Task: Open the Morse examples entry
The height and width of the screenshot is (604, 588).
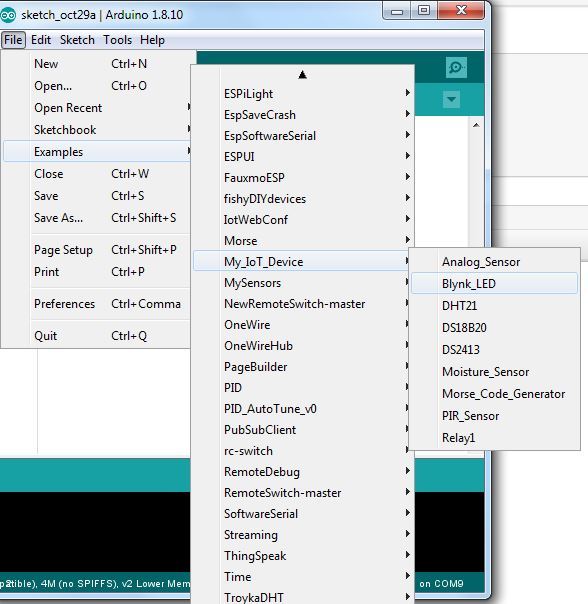Action: pyautogui.click(x=302, y=241)
